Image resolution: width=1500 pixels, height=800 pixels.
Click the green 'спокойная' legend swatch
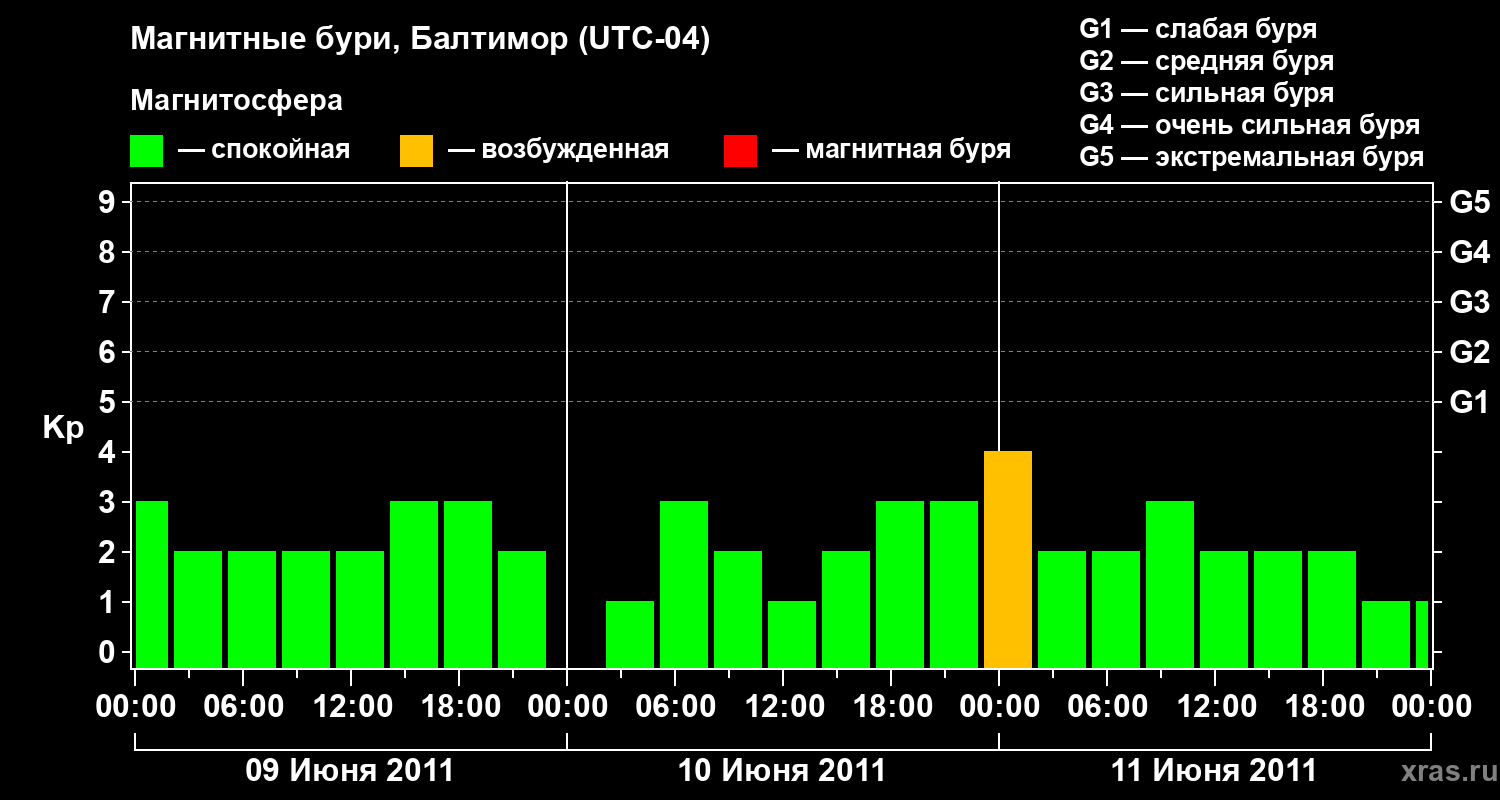click(x=147, y=151)
